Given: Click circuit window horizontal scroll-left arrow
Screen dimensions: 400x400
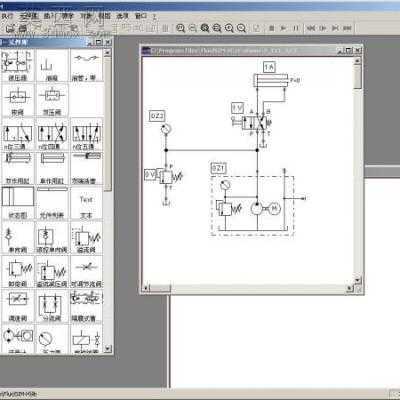Looking at the screenshot, I should point(145,288).
